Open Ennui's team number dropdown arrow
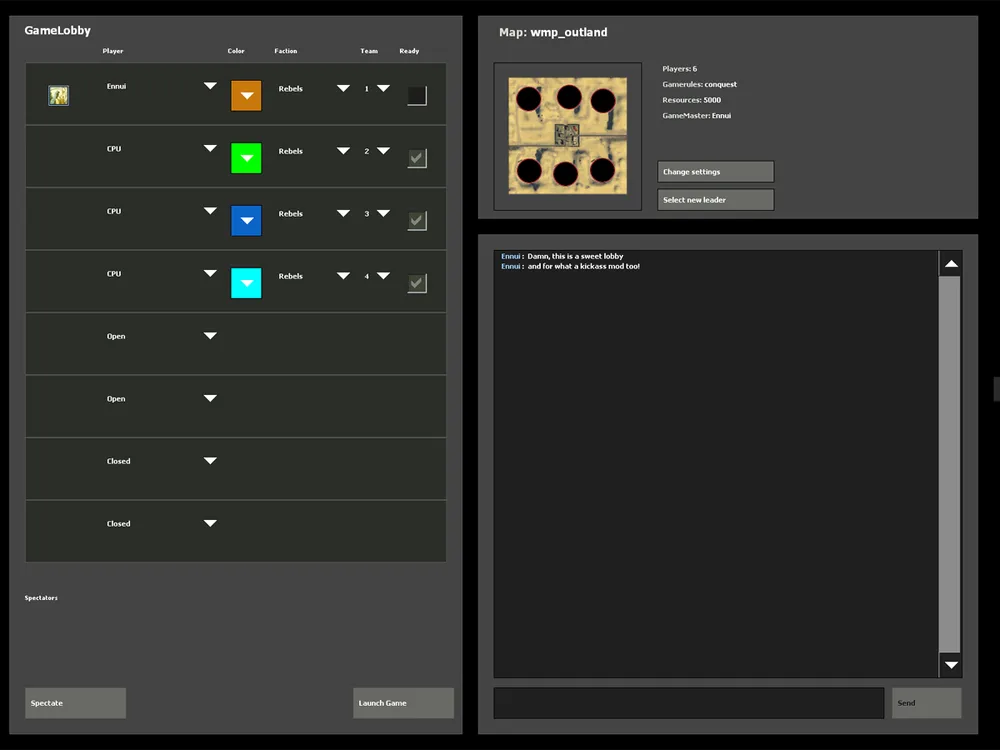Image resolution: width=1000 pixels, height=750 pixels. click(383, 88)
